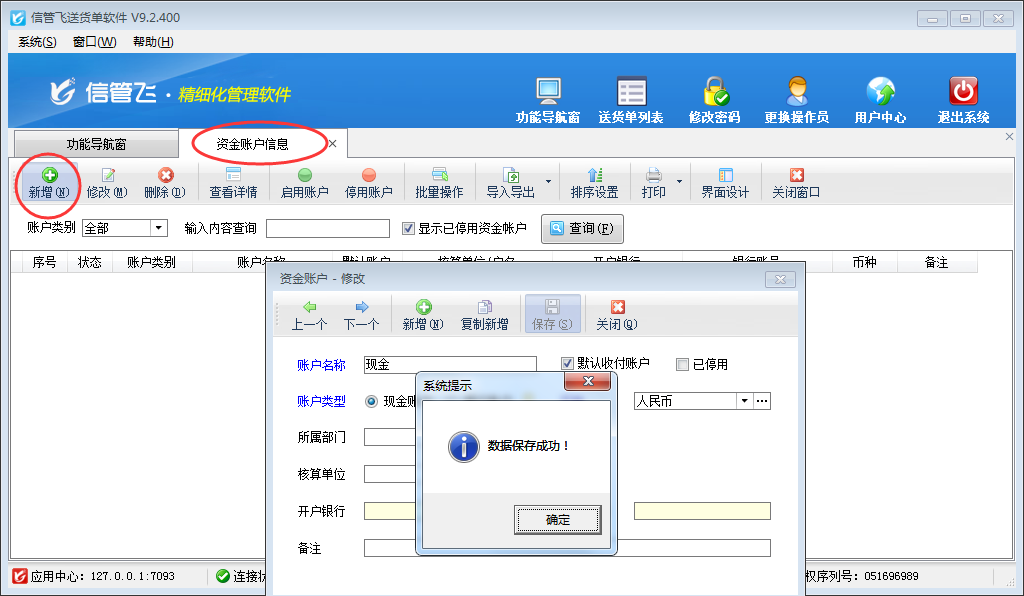Toggle 显示已停用资金账户 checkbox
1024x596 pixels.
point(408,228)
